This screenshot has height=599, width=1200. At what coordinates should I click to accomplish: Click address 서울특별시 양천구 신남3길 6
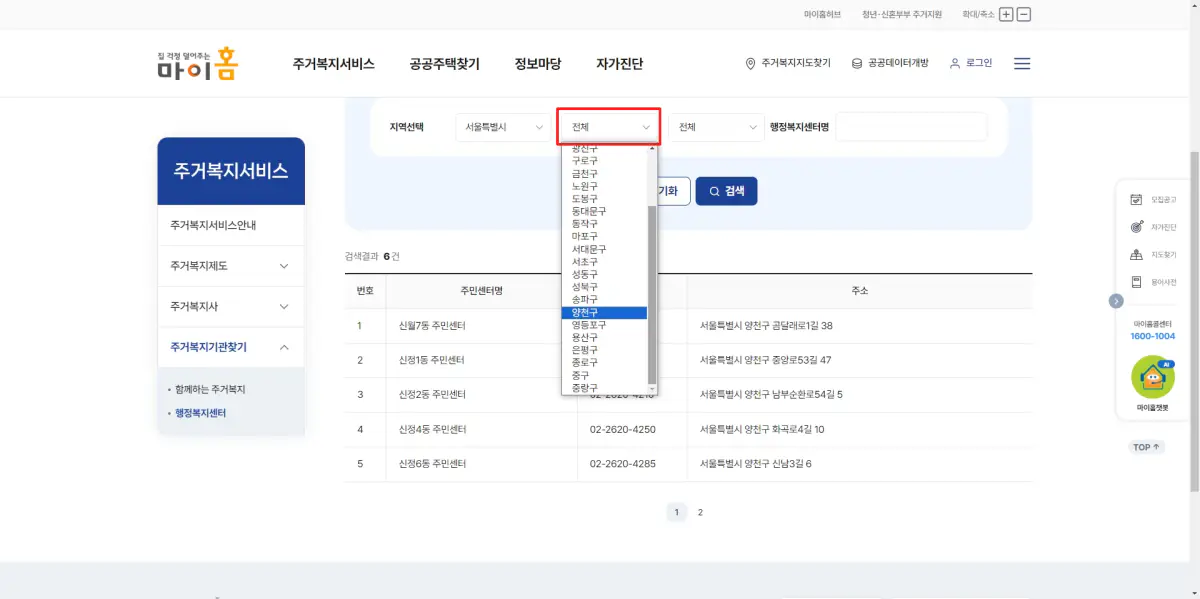pos(756,464)
